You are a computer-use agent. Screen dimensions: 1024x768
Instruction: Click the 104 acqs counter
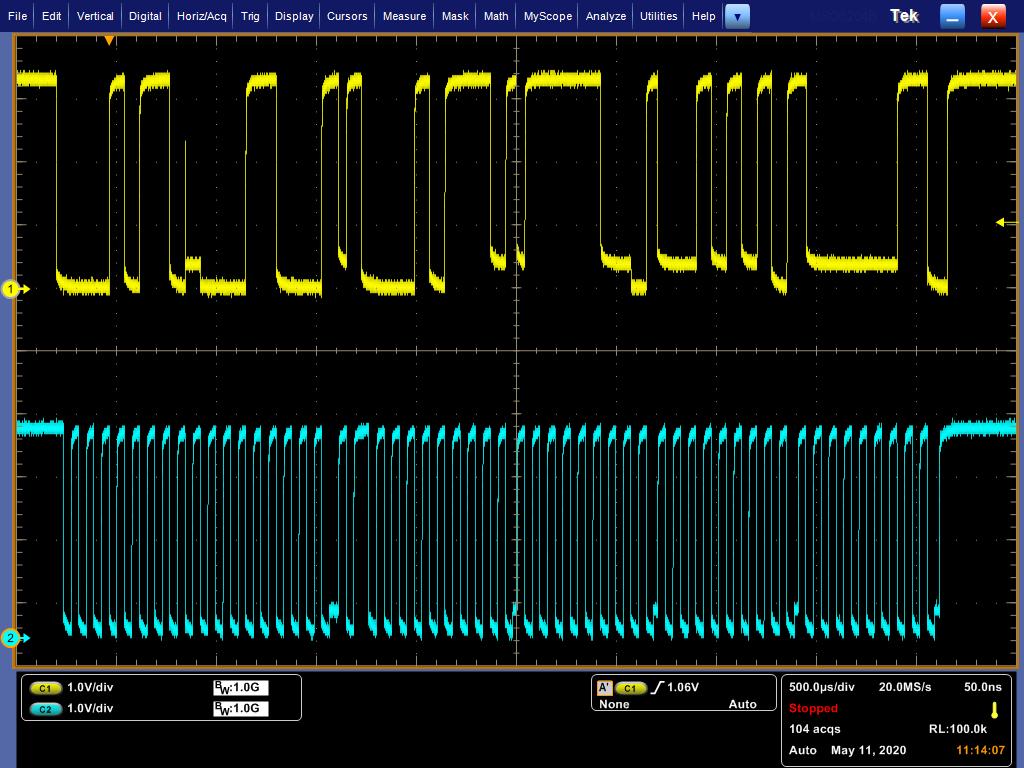coord(814,729)
